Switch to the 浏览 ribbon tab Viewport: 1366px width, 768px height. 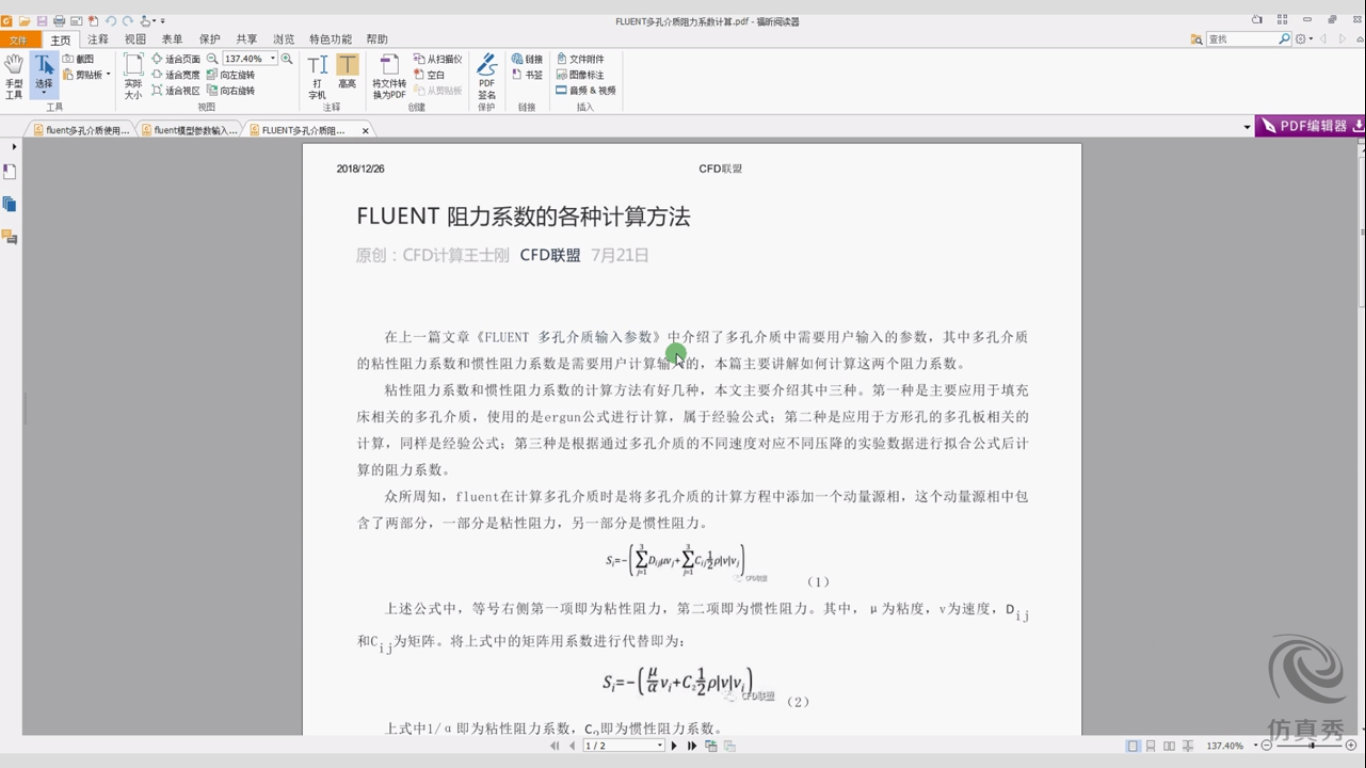click(x=284, y=39)
